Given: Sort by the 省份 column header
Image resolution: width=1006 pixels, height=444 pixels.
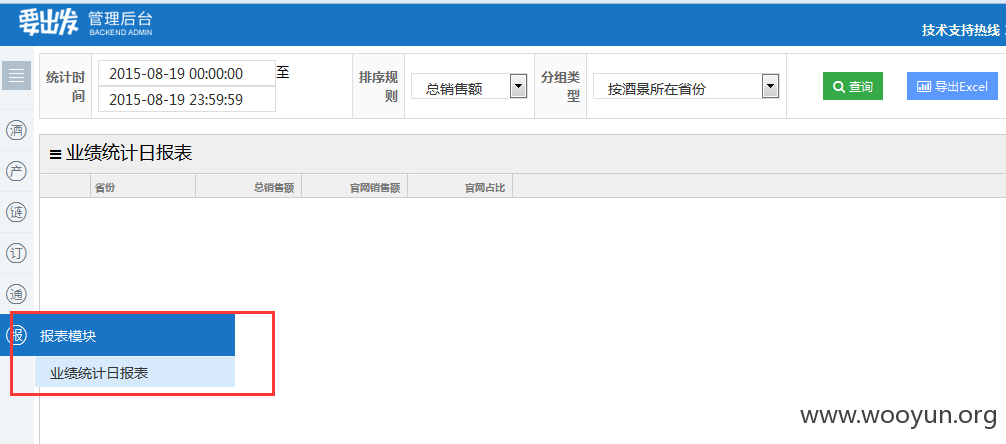Looking at the screenshot, I should point(142,187).
